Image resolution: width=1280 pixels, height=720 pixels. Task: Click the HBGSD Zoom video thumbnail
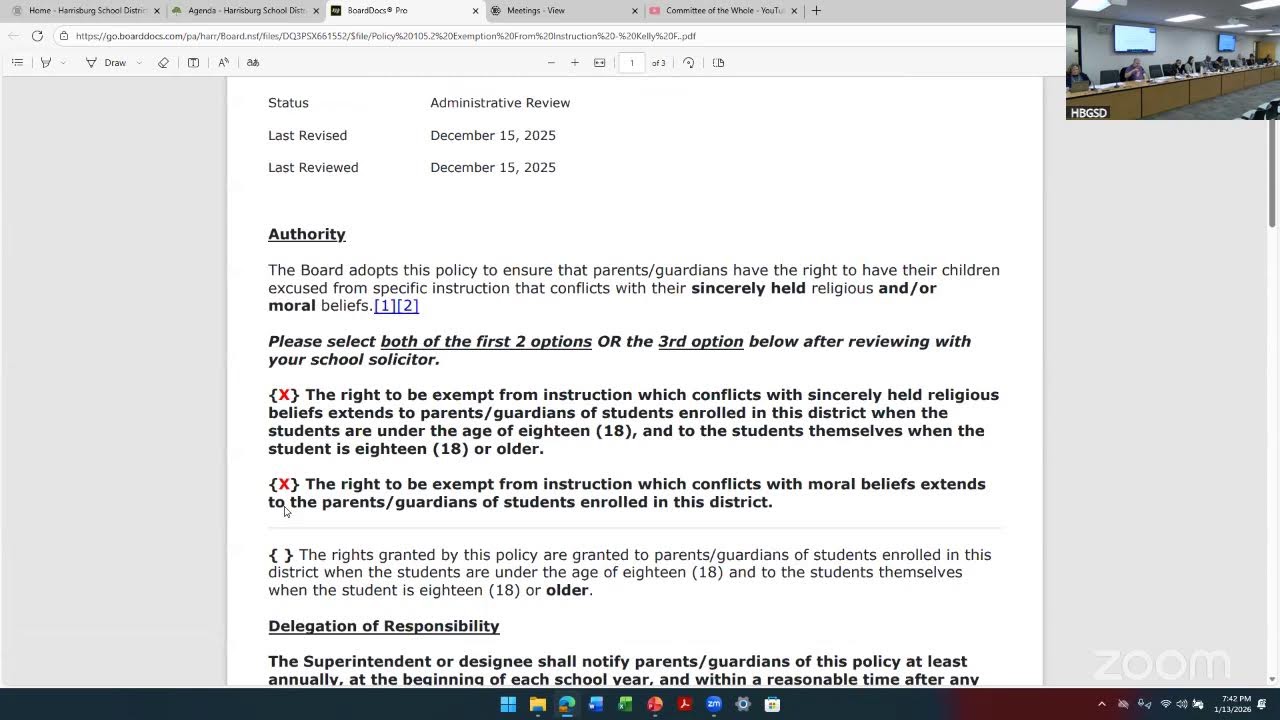[1173, 60]
